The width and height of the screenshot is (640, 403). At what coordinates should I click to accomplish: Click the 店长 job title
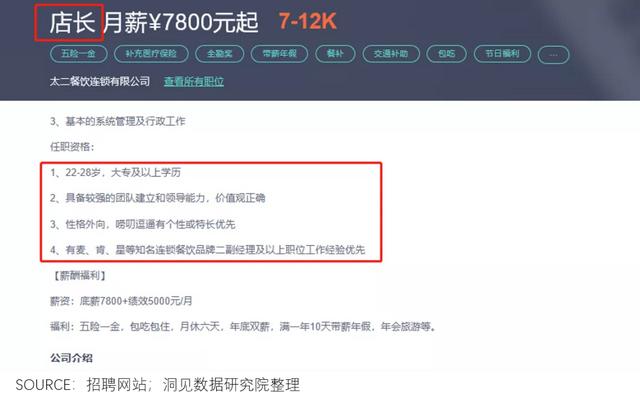pyautogui.click(x=72, y=22)
